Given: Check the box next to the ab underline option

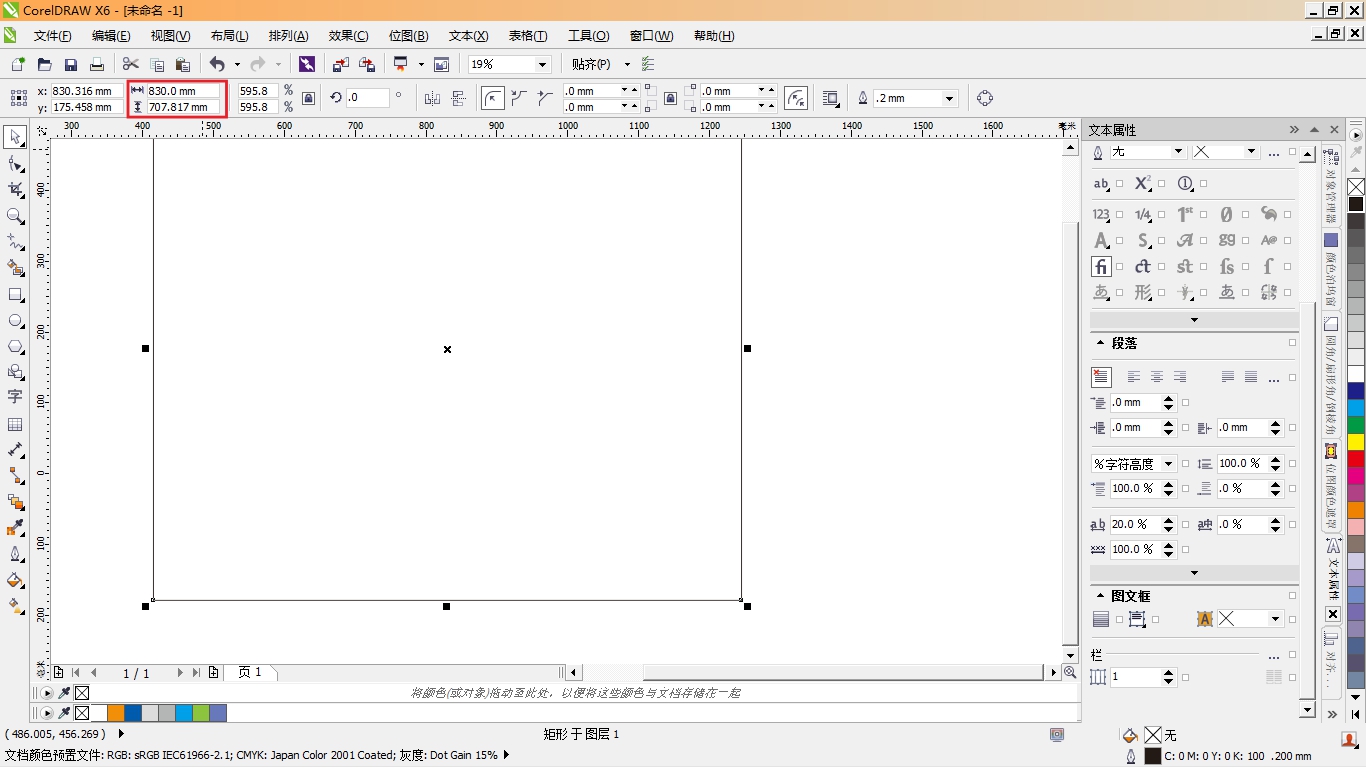Looking at the screenshot, I should [x=1119, y=184].
